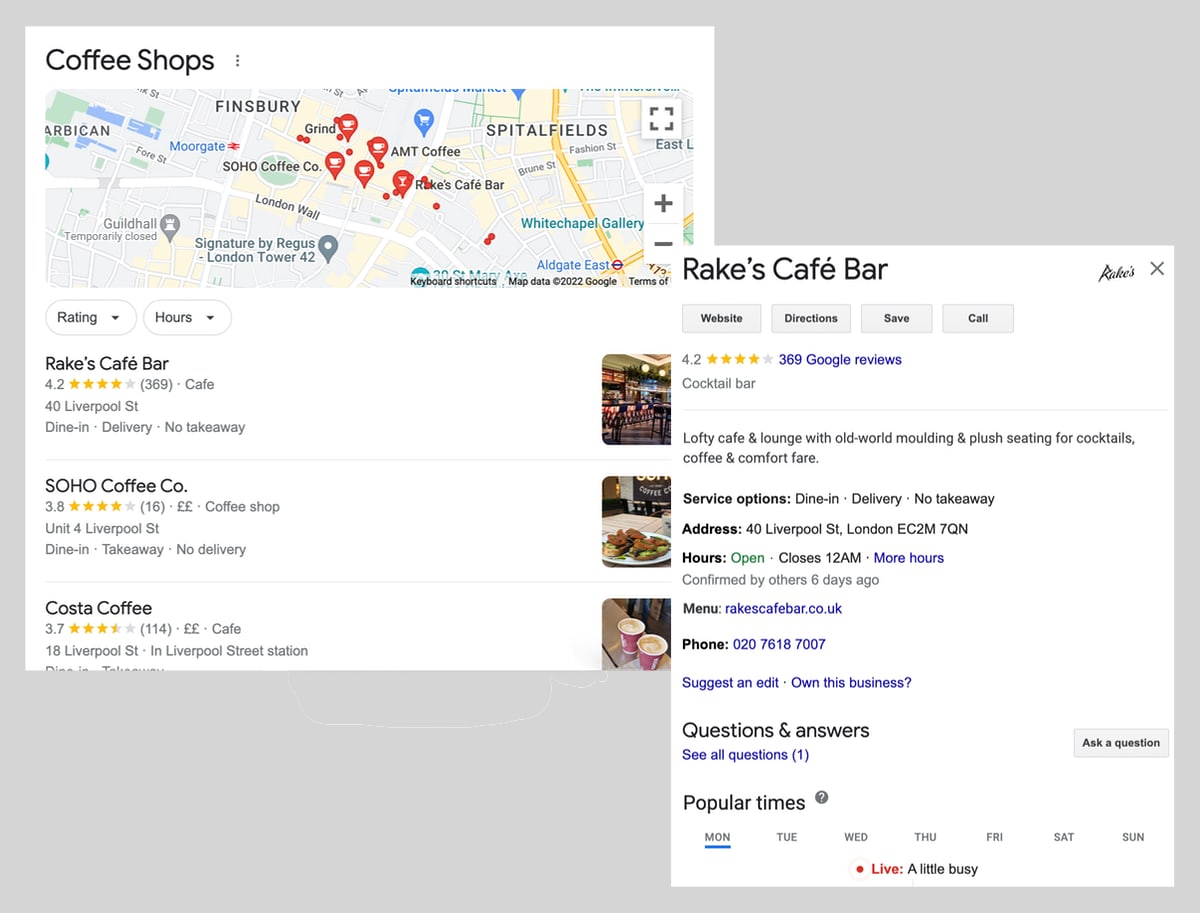Click the phone number 020 7618 7007

coord(779,644)
